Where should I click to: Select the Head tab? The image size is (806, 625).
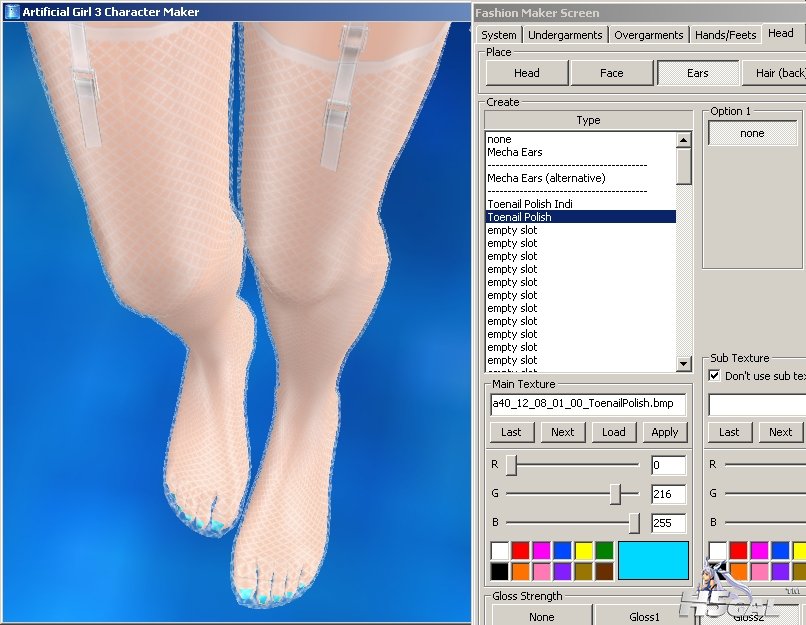pyautogui.click(x=780, y=33)
